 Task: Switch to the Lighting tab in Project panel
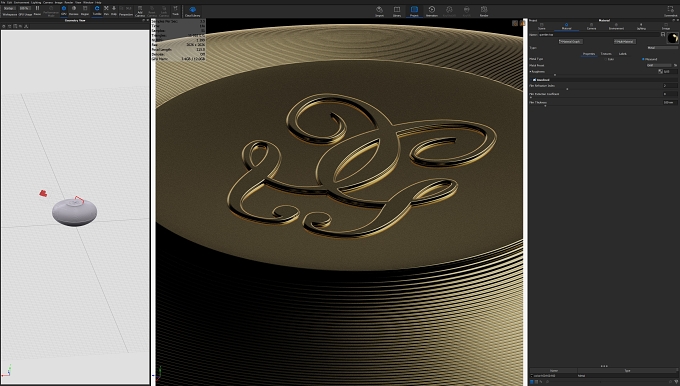641,26
